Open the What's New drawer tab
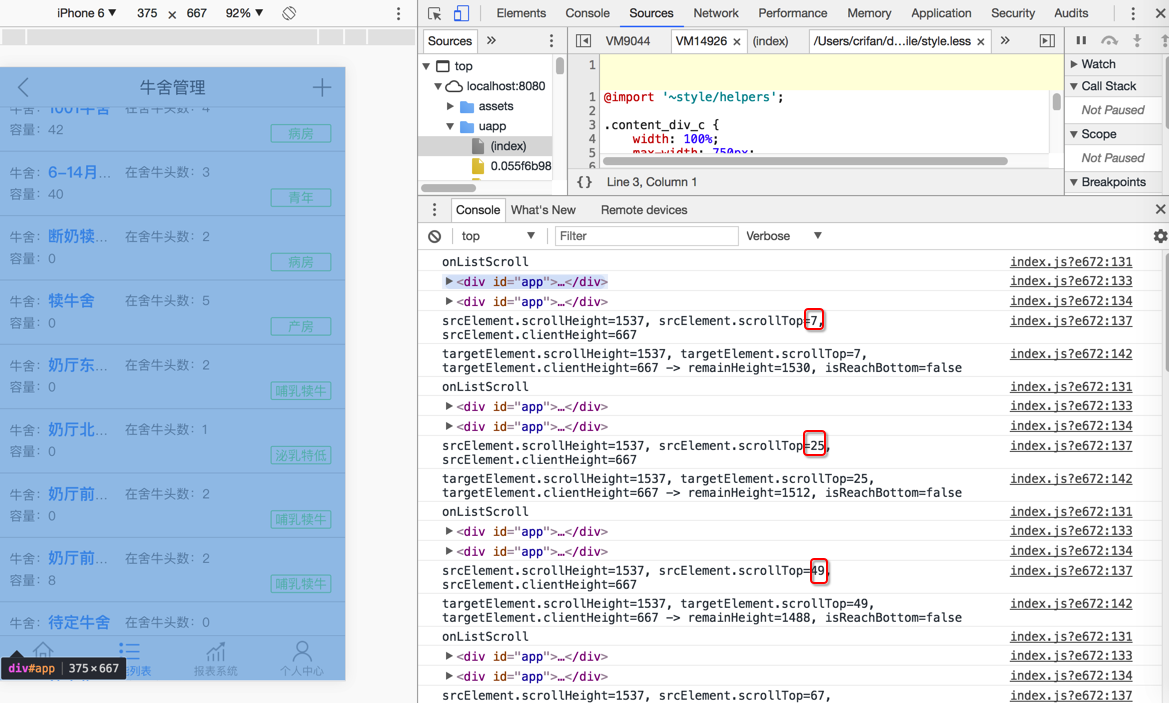The image size is (1169, 704). tap(543, 210)
